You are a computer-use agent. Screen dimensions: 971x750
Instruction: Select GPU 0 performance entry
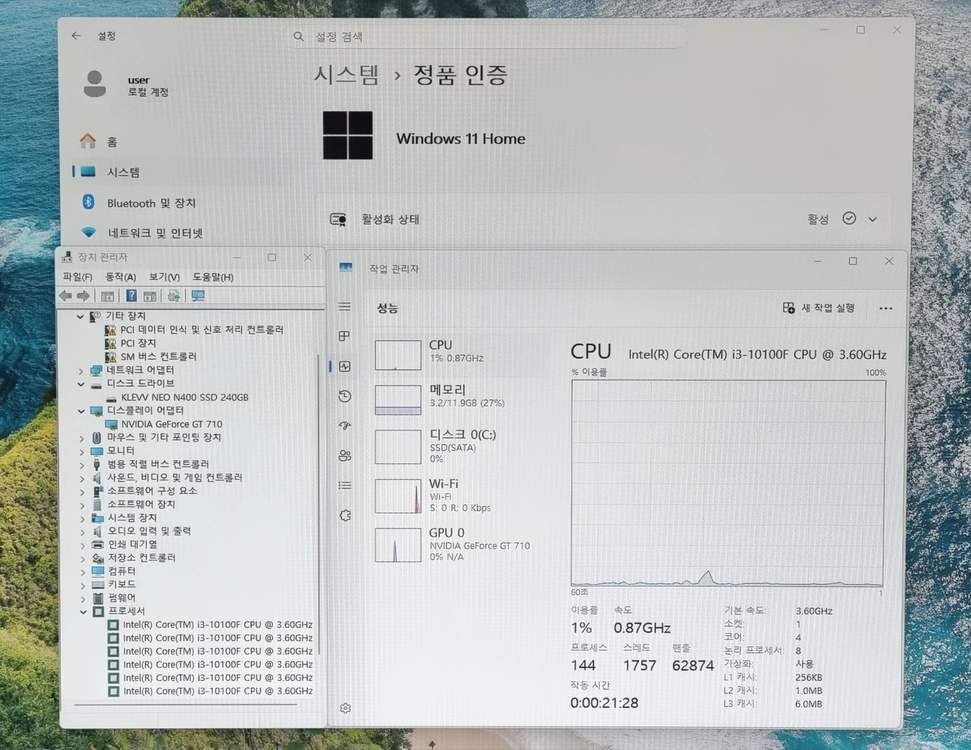click(x=458, y=544)
